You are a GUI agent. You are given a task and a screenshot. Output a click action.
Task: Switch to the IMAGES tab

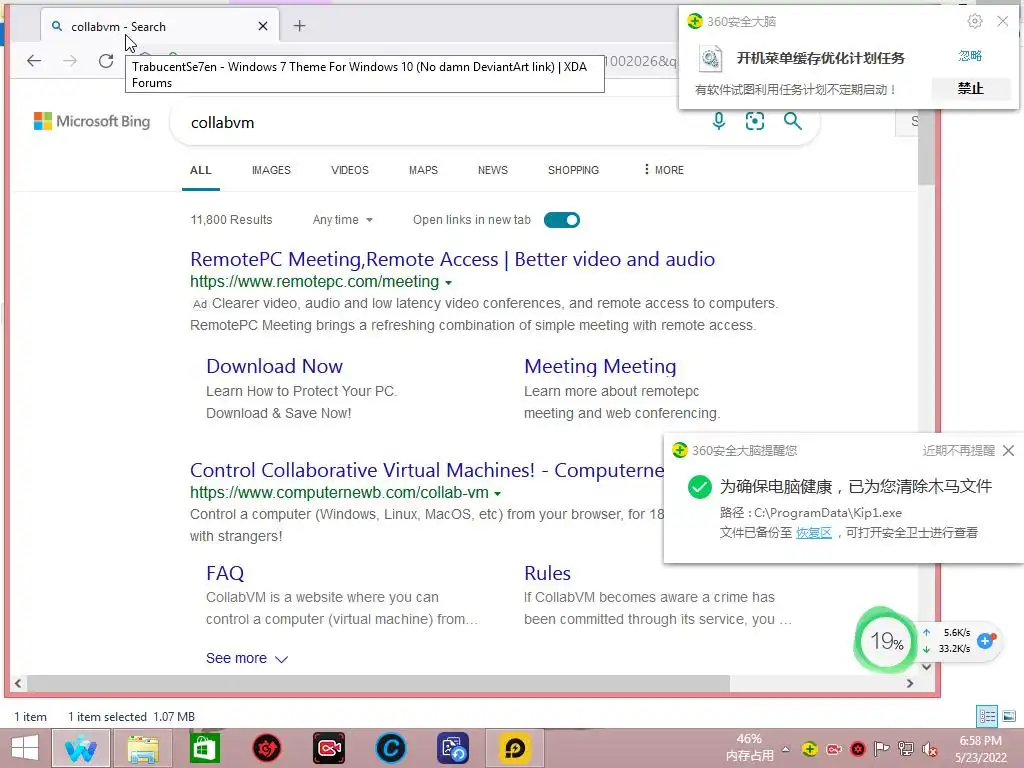click(271, 170)
